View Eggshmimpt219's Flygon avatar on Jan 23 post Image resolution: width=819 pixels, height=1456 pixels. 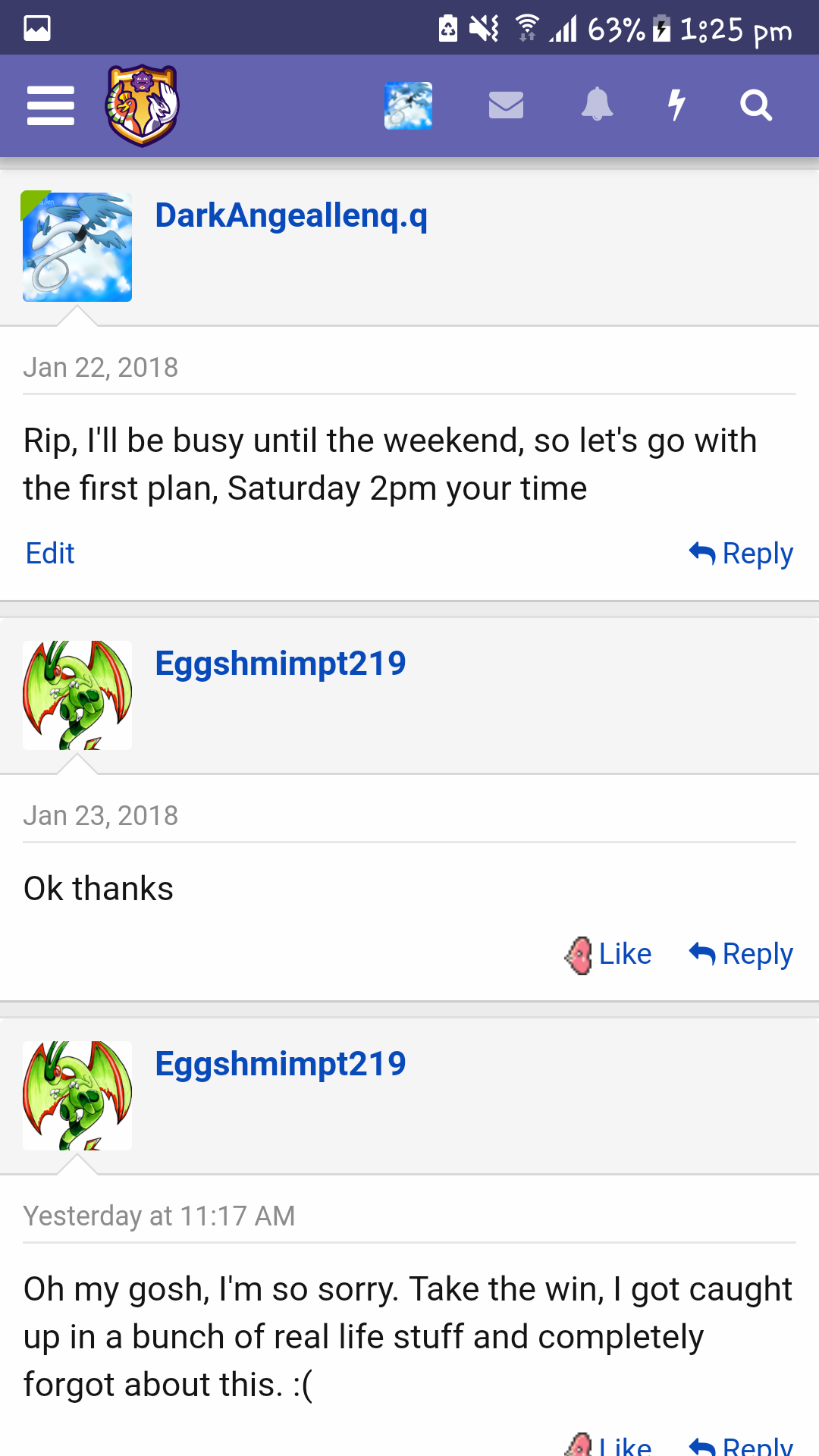(77, 695)
